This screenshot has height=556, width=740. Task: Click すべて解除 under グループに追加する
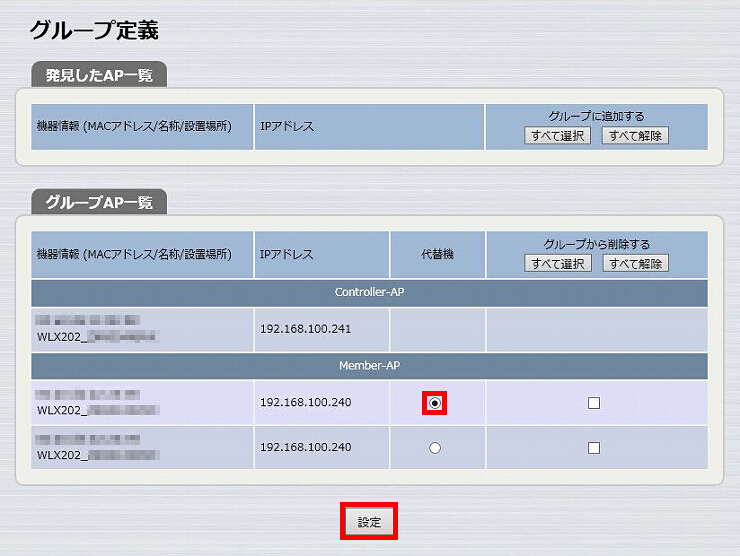[x=635, y=136]
